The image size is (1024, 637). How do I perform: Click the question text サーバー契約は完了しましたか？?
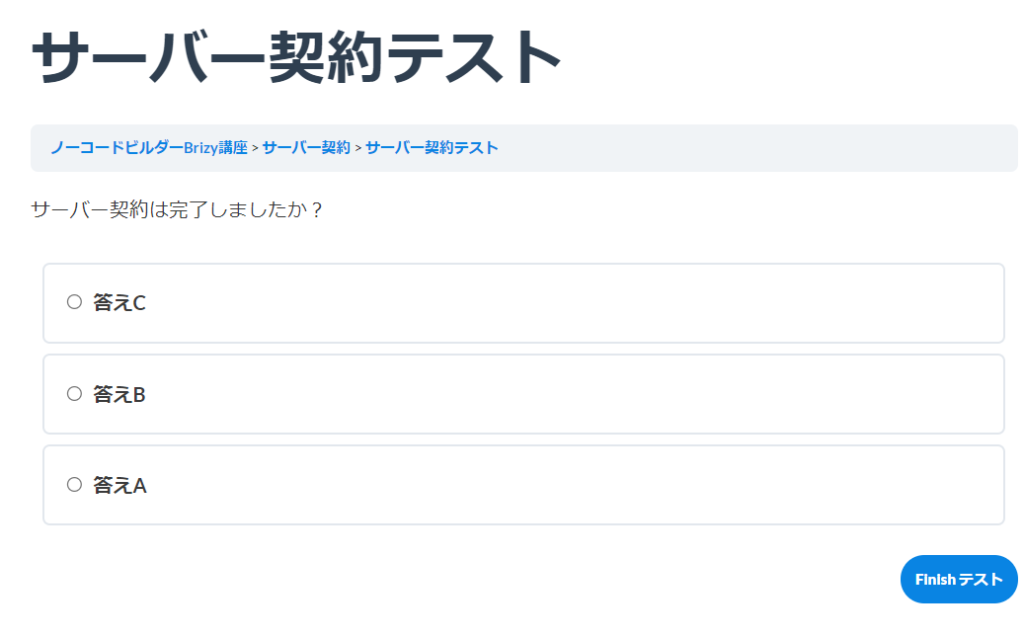point(177,210)
